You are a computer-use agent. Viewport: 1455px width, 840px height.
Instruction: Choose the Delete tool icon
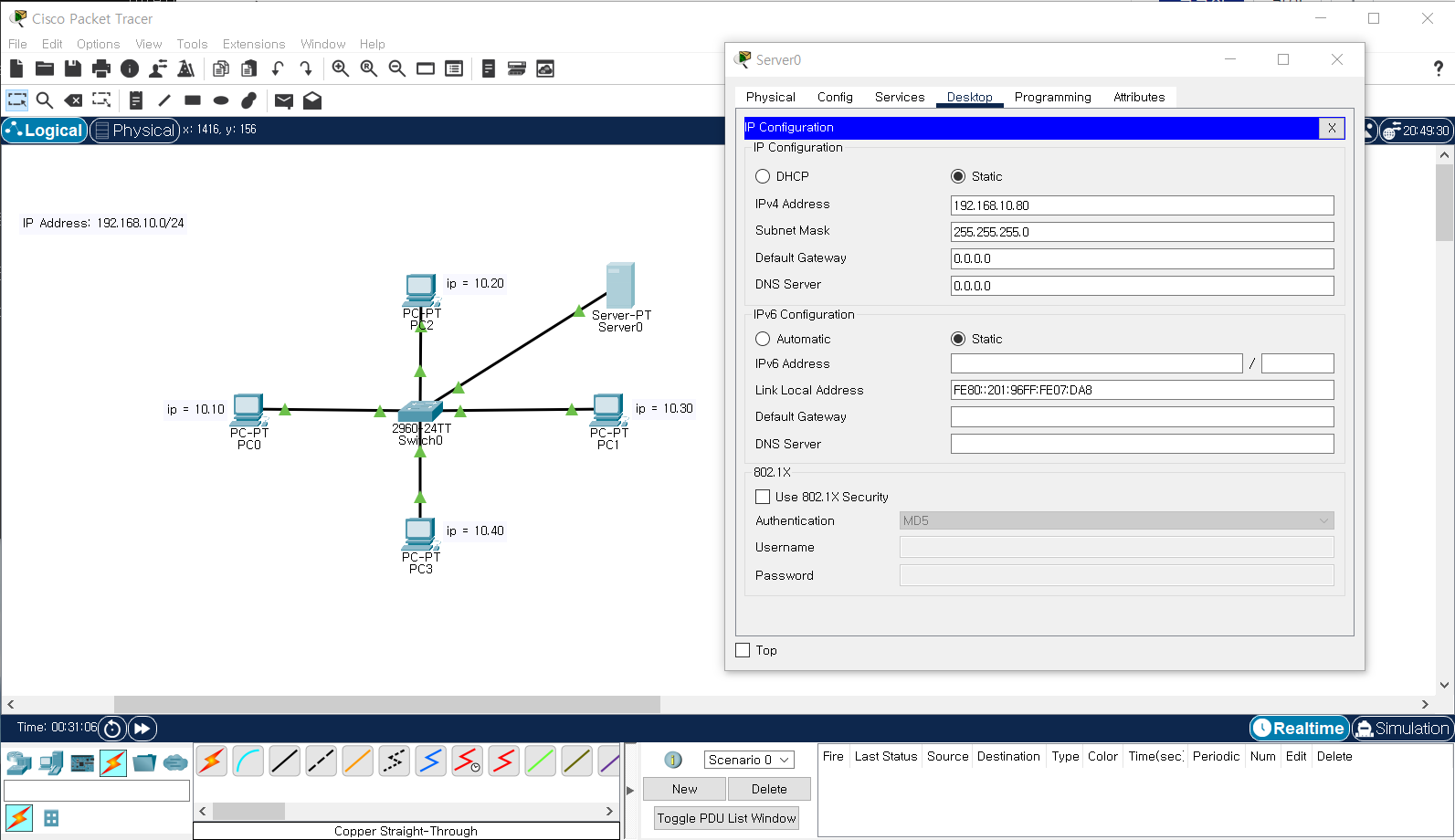(74, 100)
